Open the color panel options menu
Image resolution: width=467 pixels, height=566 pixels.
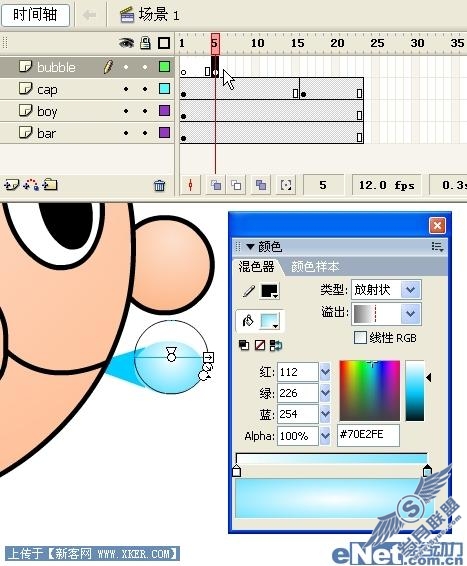437,247
